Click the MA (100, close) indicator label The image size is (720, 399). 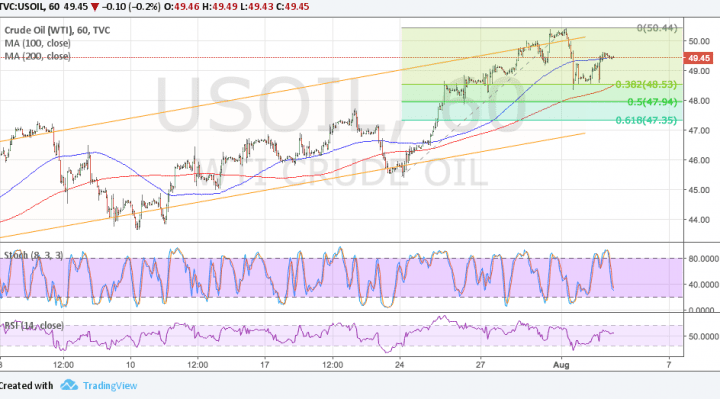(38, 43)
